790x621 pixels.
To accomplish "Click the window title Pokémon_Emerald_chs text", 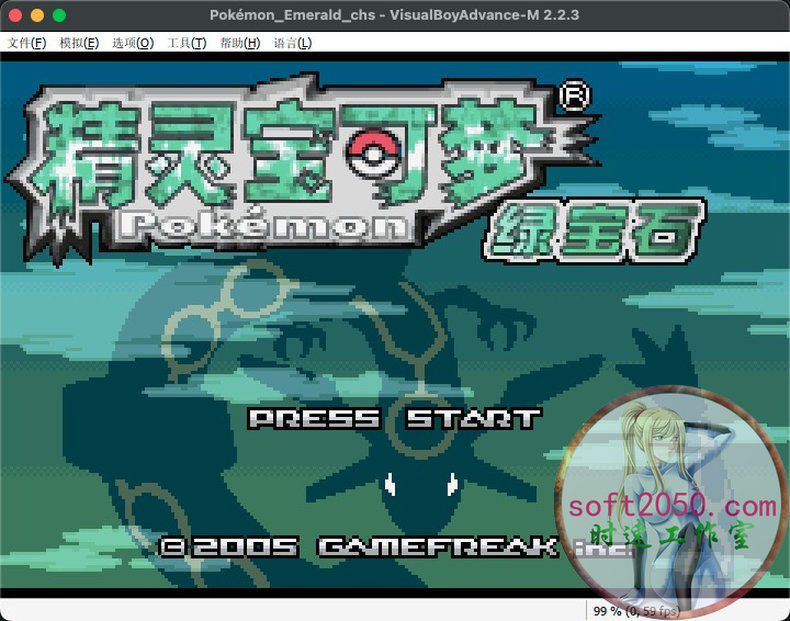I will coord(292,15).
